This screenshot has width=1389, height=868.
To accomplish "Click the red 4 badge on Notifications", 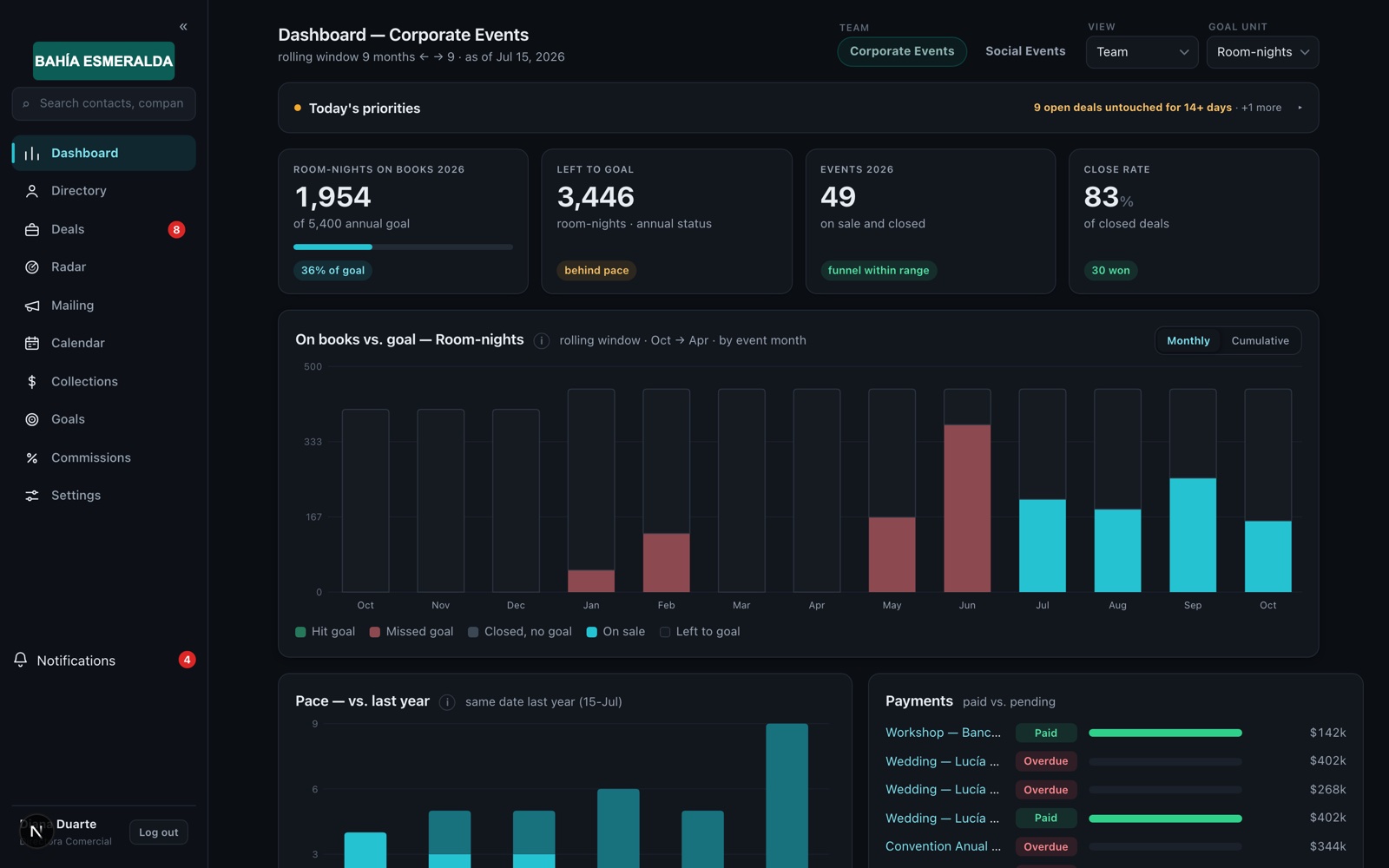I will [187, 660].
